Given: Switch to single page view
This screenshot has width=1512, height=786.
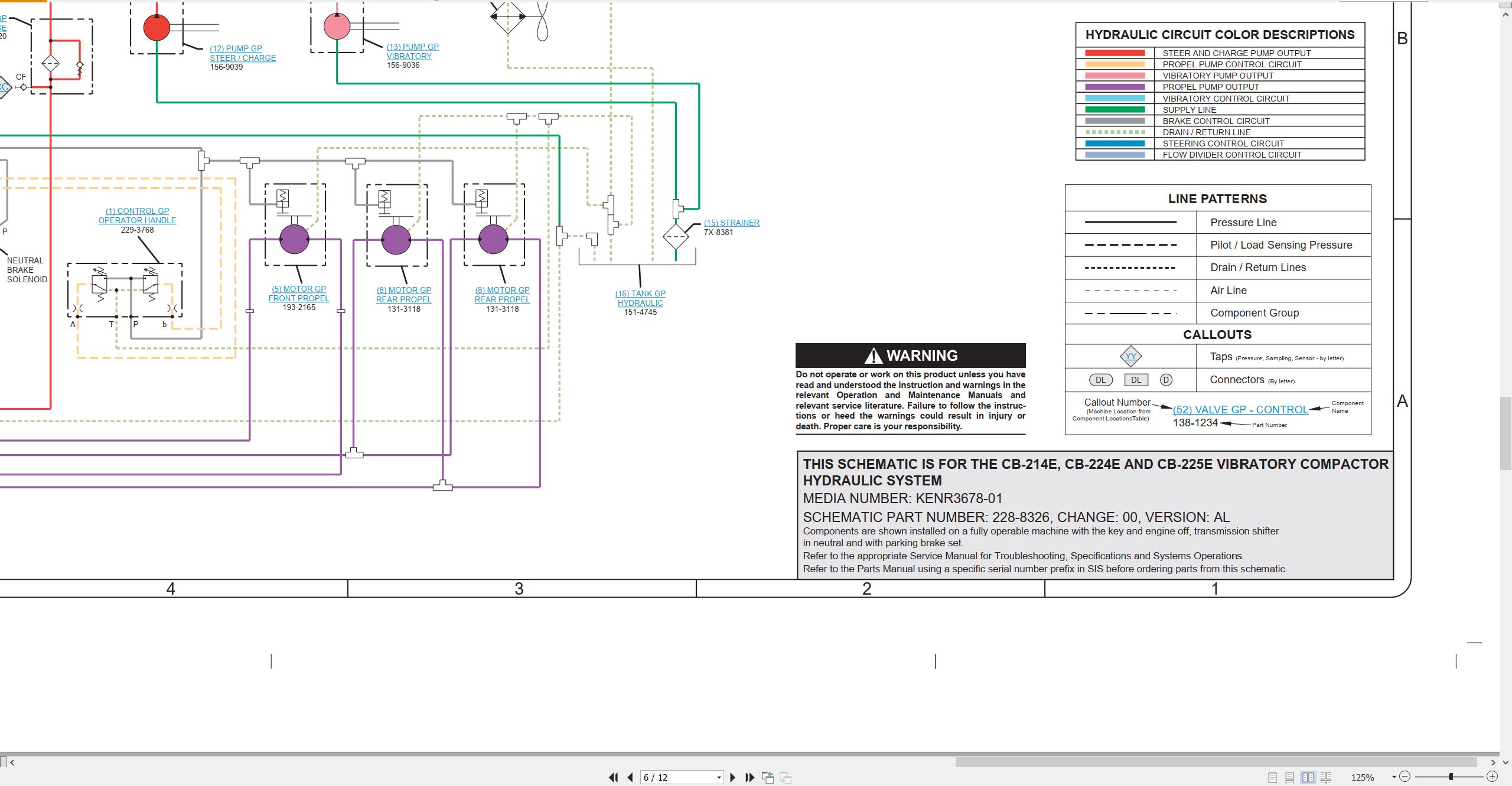Looking at the screenshot, I should tap(1273, 777).
